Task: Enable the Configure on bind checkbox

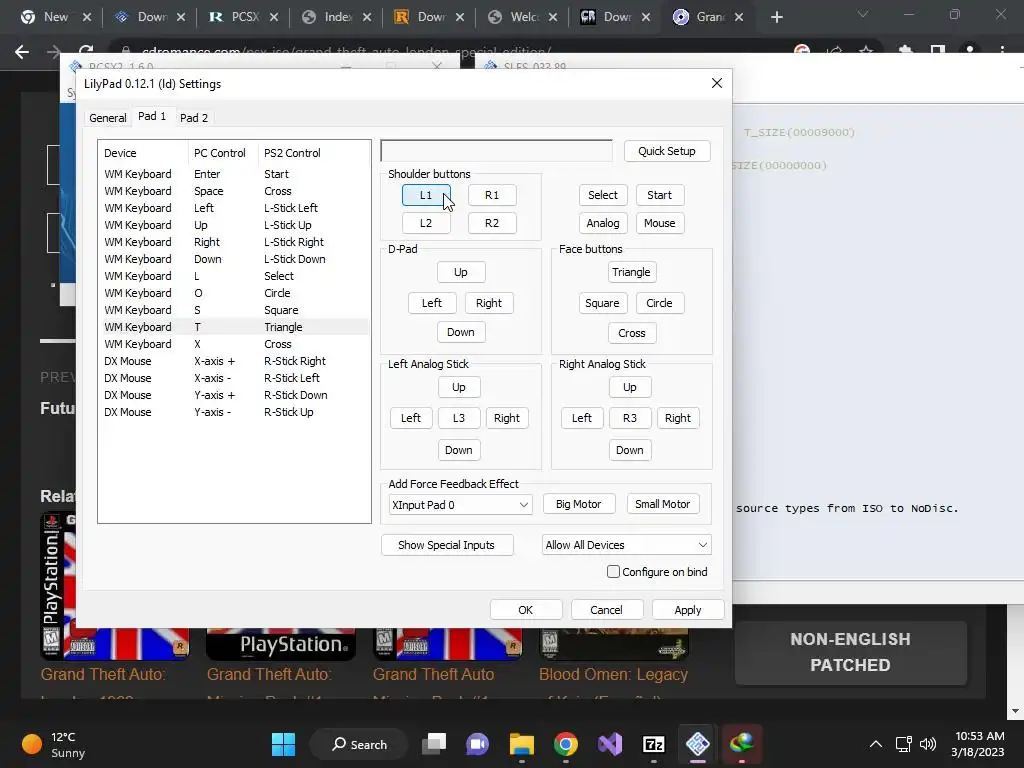Action: (x=613, y=571)
